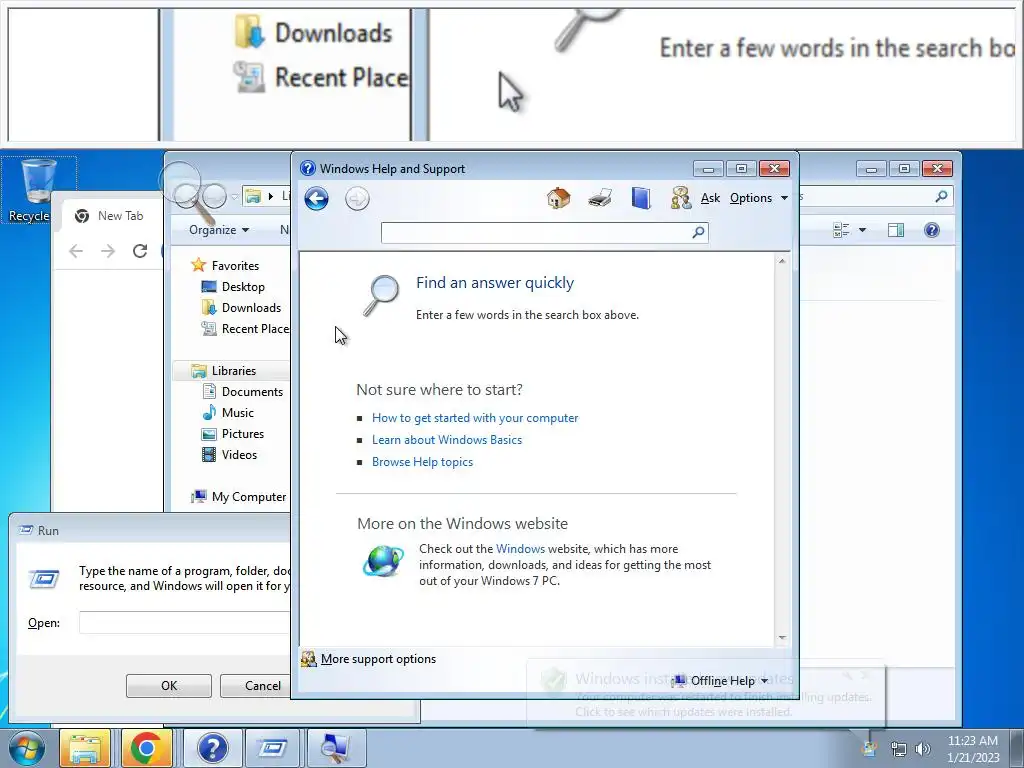Switch to Run dialog taskbar button

273,748
